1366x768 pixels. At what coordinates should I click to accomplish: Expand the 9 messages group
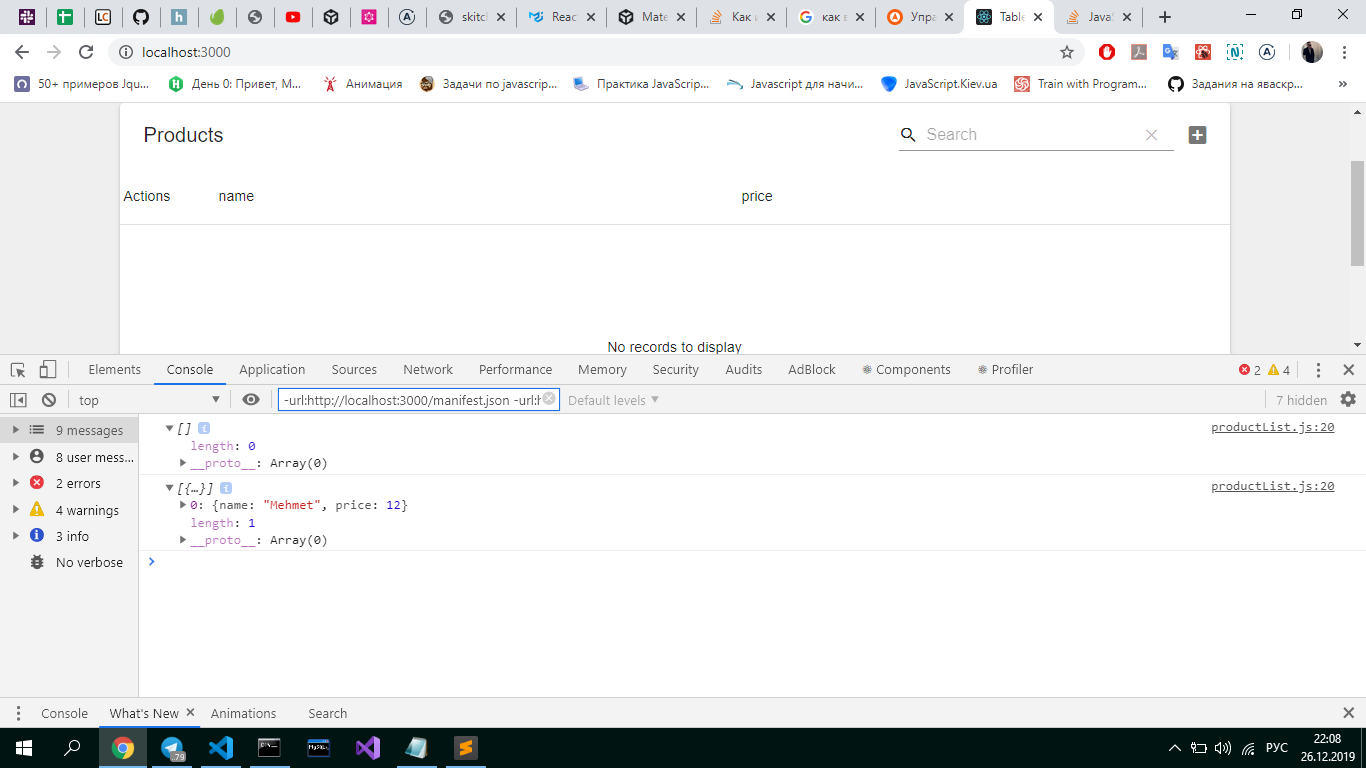(x=15, y=430)
